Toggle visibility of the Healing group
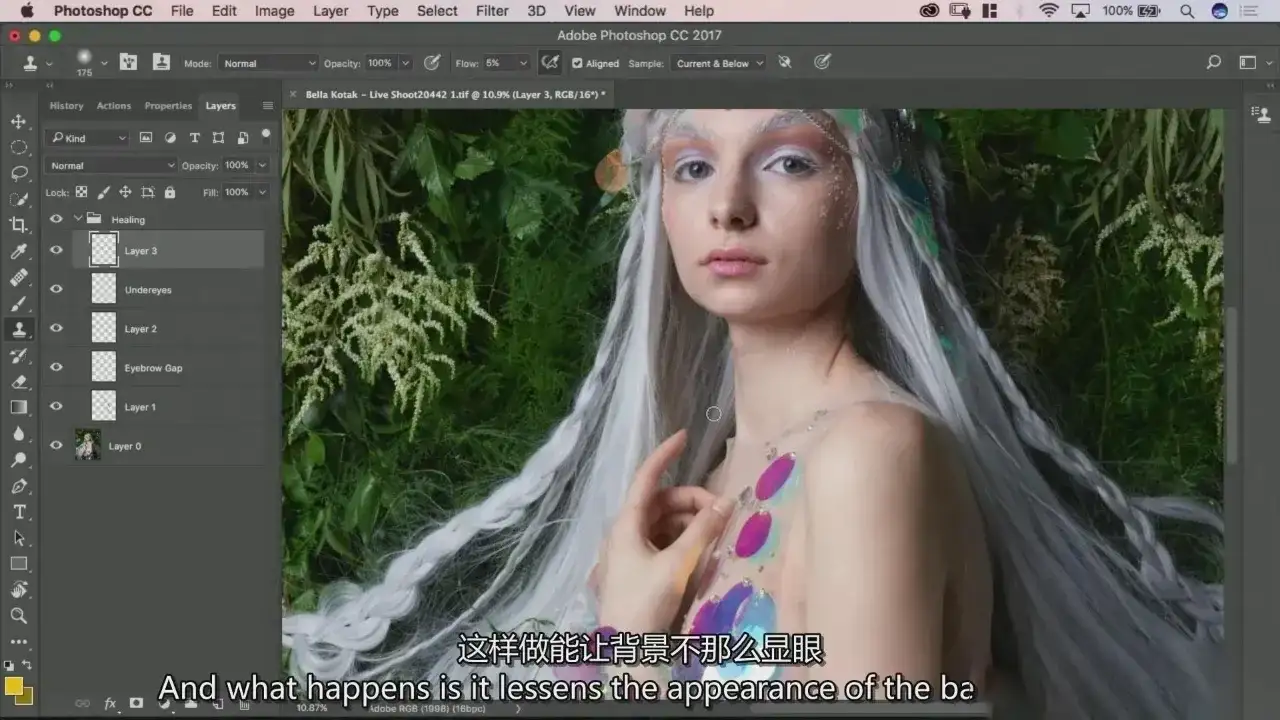Screen dimensions: 1280x720 coord(56,219)
